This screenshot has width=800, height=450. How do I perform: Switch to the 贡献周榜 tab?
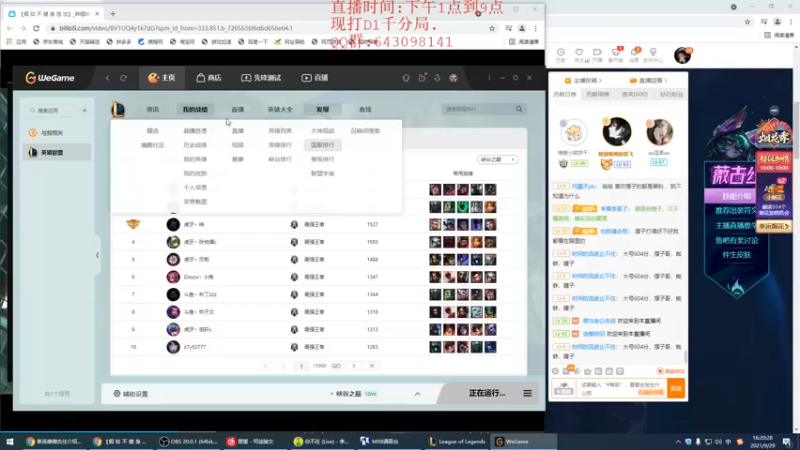[597, 94]
